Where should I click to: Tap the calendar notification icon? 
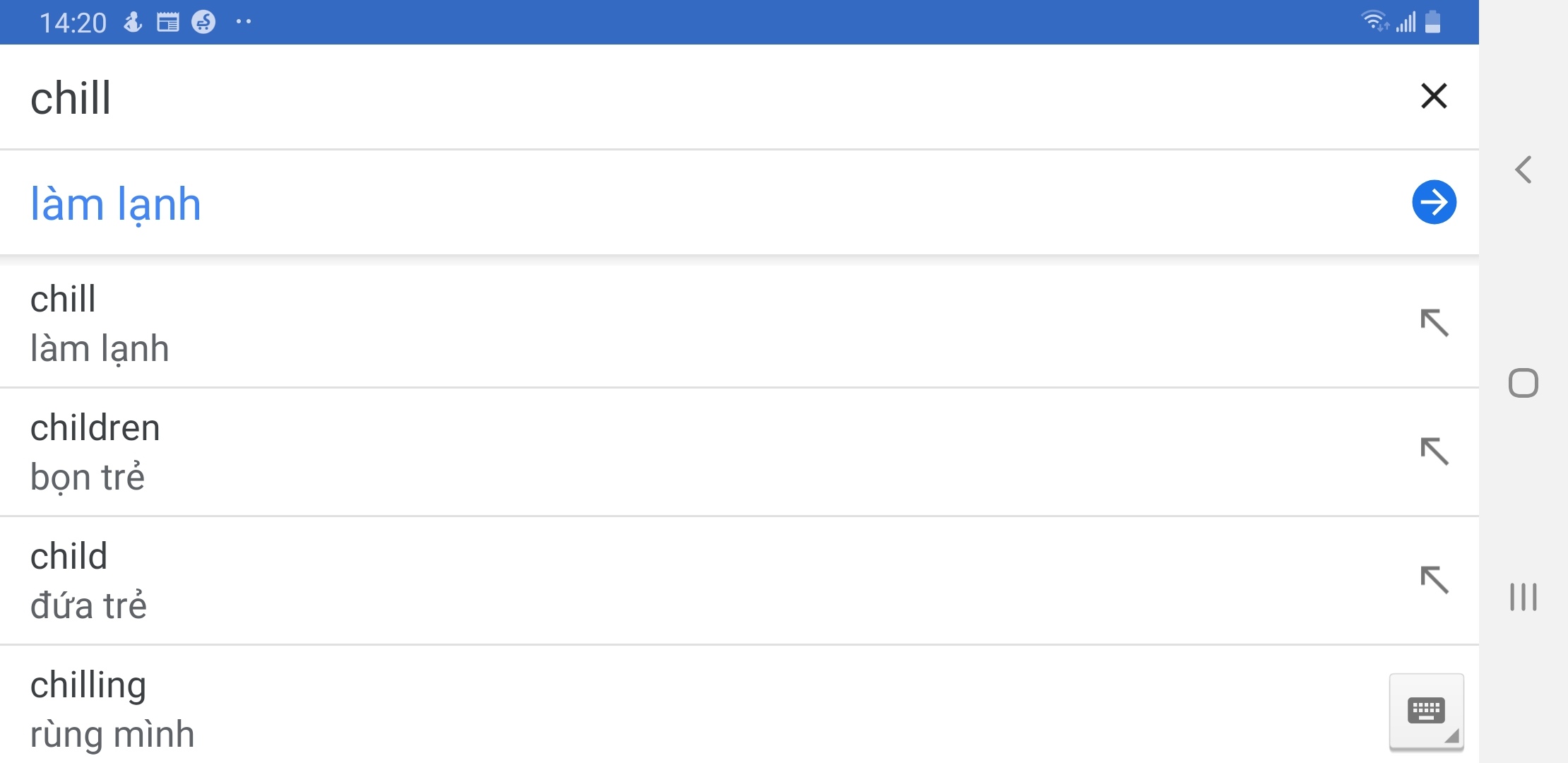(x=168, y=23)
